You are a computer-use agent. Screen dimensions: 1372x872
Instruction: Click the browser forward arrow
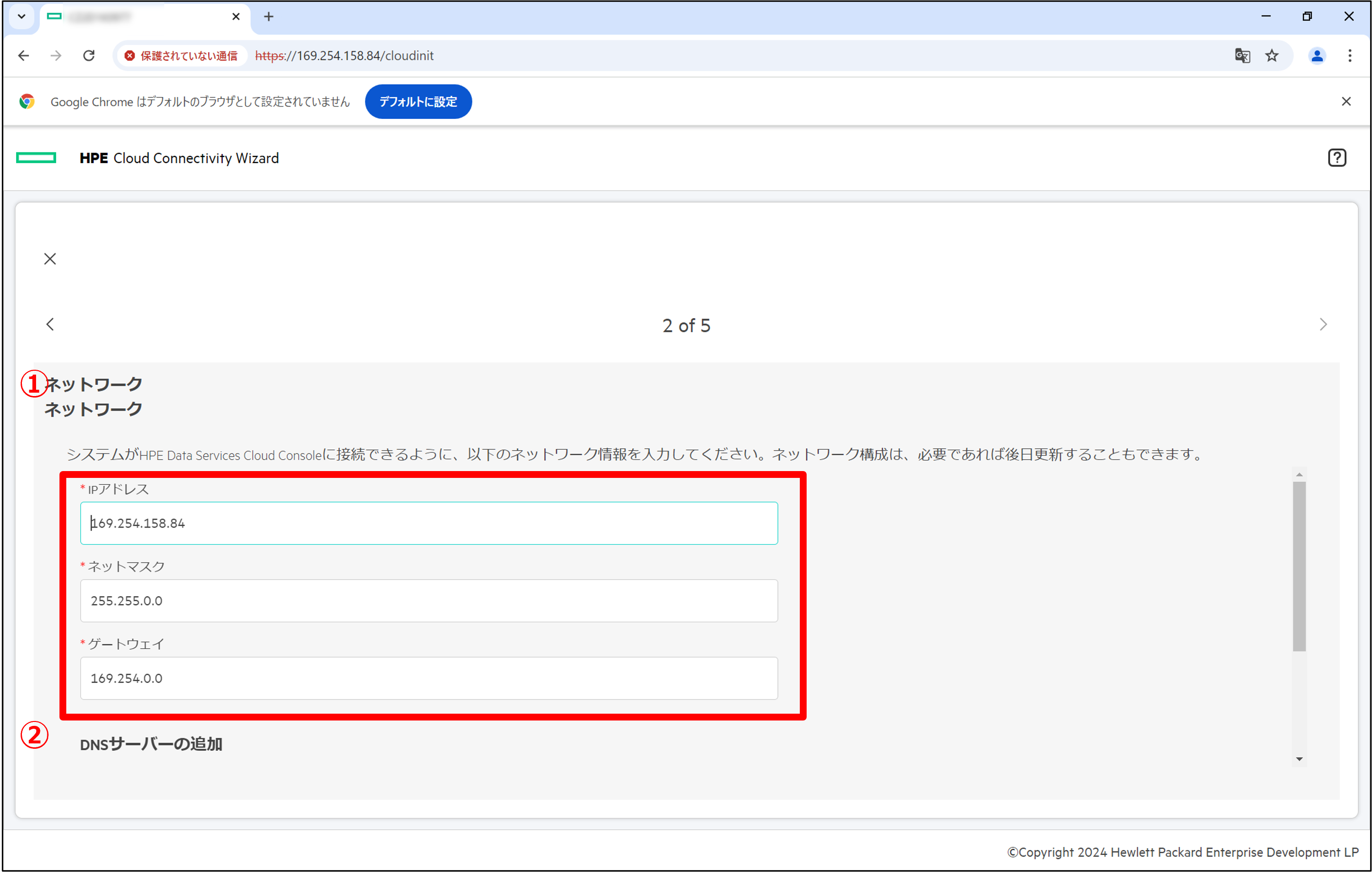56,55
